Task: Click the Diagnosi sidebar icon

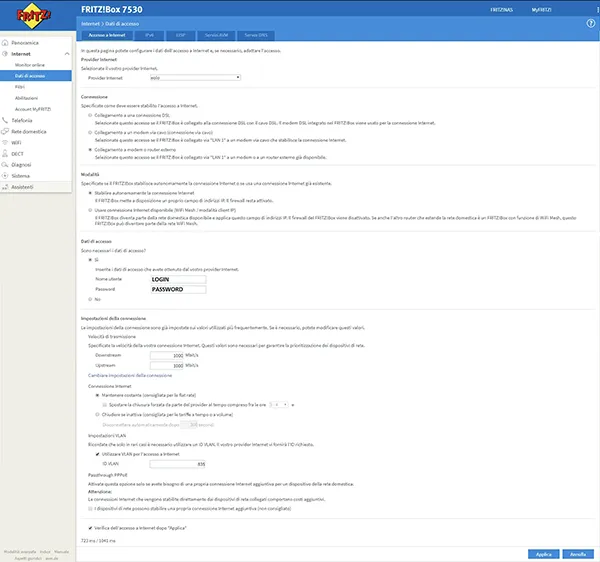Action: point(6,164)
